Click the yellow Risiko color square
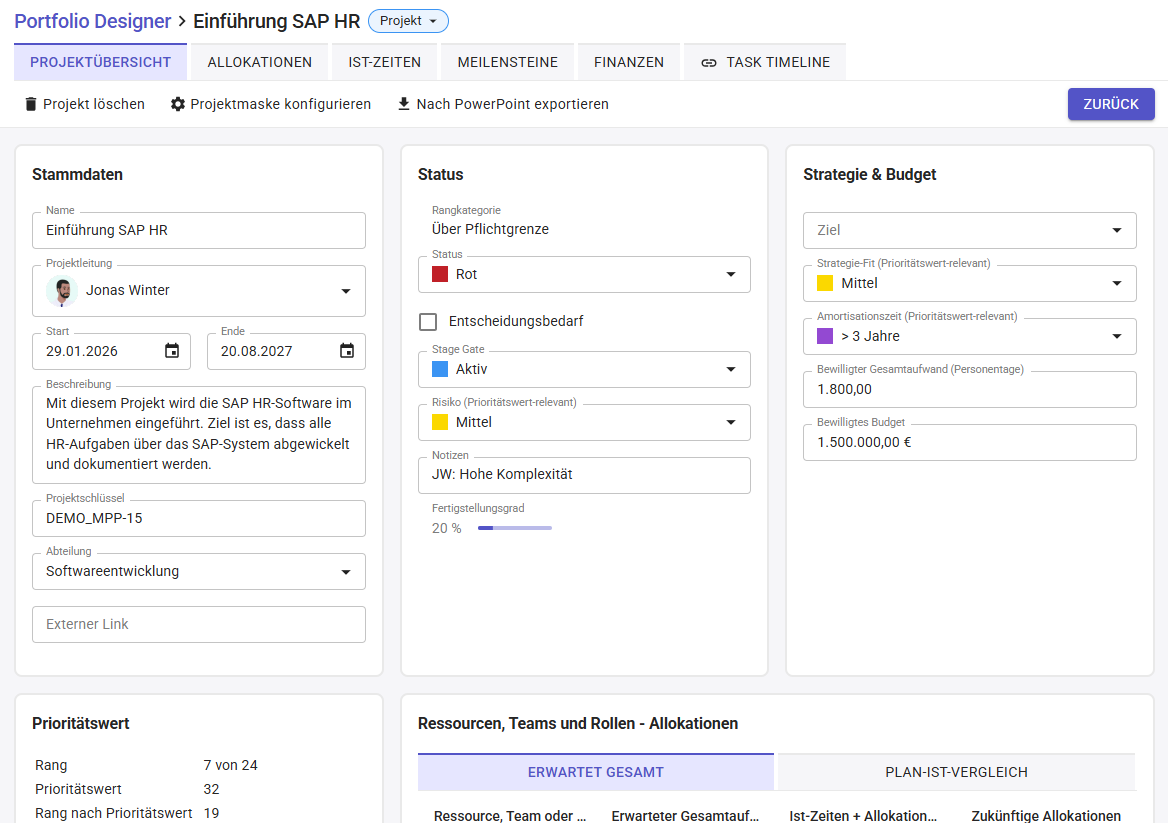This screenshot has height=823, width=1168. (440, 422)
